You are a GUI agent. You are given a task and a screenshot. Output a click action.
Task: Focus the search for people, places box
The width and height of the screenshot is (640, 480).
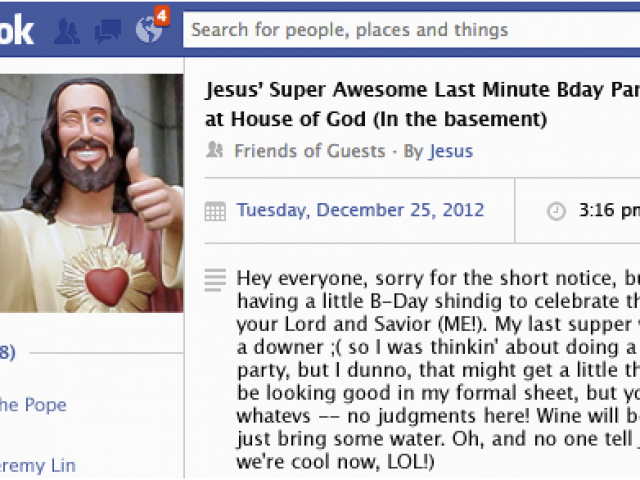[411, 30]
